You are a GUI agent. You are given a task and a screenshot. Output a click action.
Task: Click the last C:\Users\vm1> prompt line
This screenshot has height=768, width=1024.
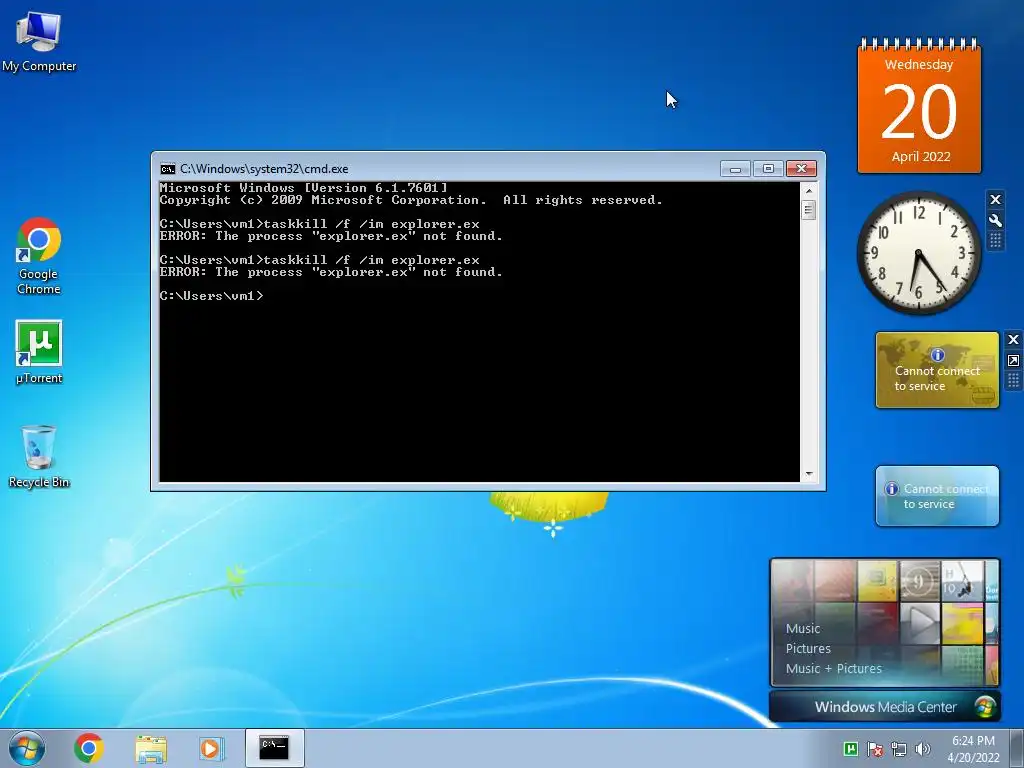click(x=212, y=296)
